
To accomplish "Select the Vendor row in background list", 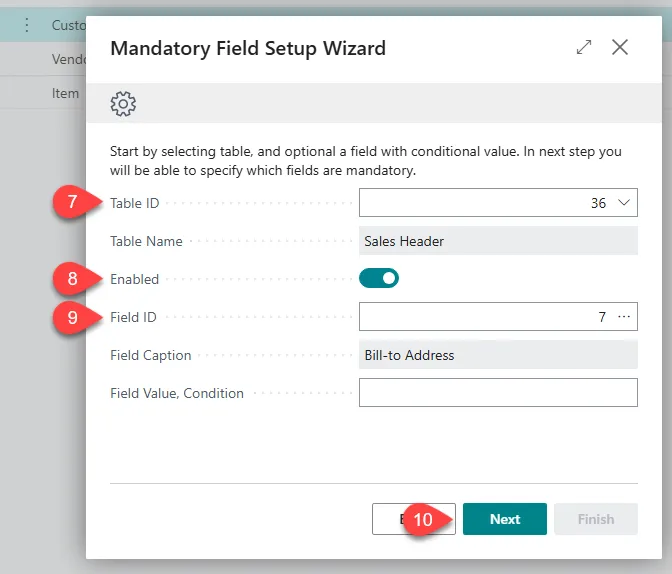I will [x=66, y=59].
